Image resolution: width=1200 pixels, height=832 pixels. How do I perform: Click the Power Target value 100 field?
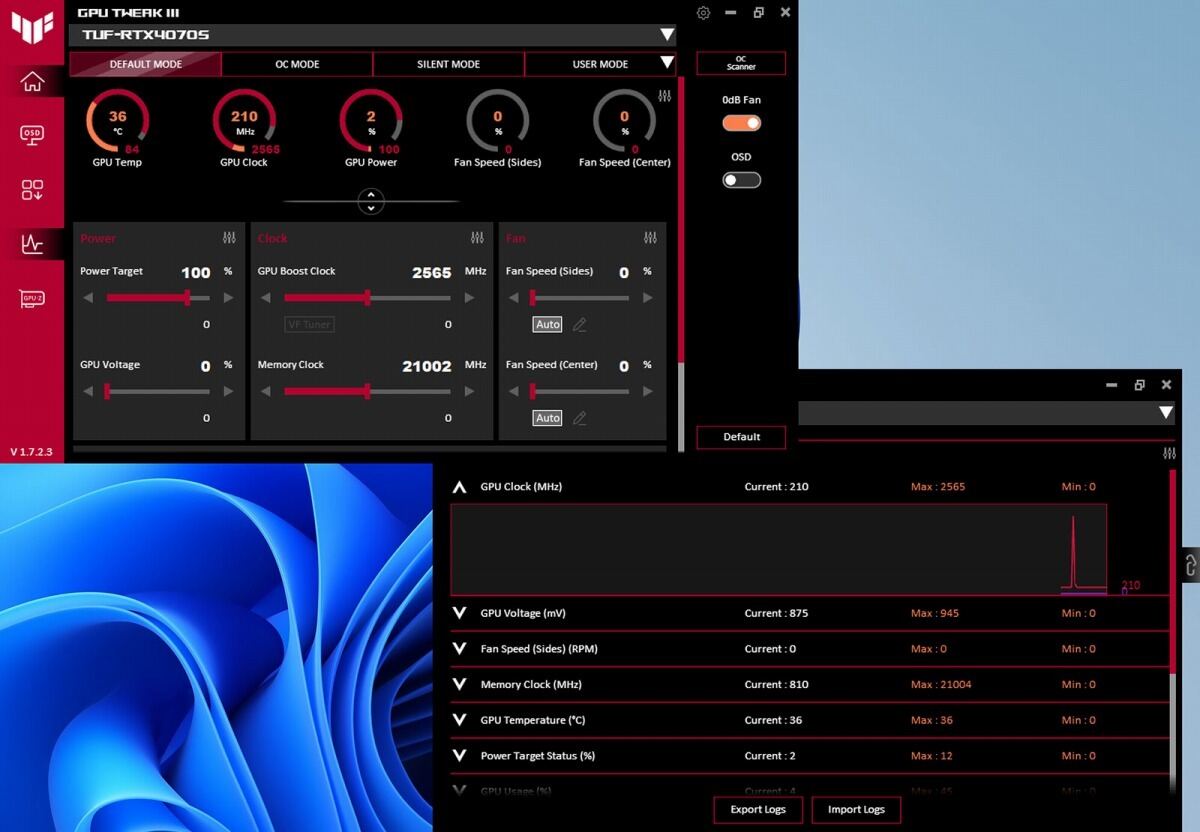tap(196, 272)
